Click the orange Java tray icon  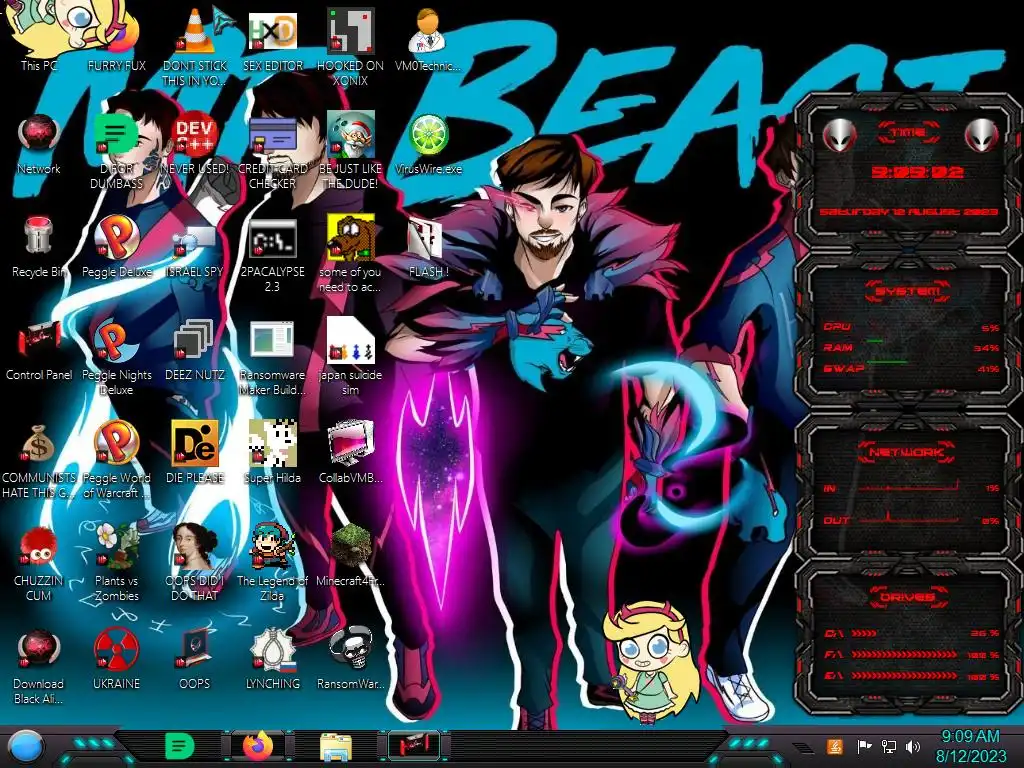(834, 746)
